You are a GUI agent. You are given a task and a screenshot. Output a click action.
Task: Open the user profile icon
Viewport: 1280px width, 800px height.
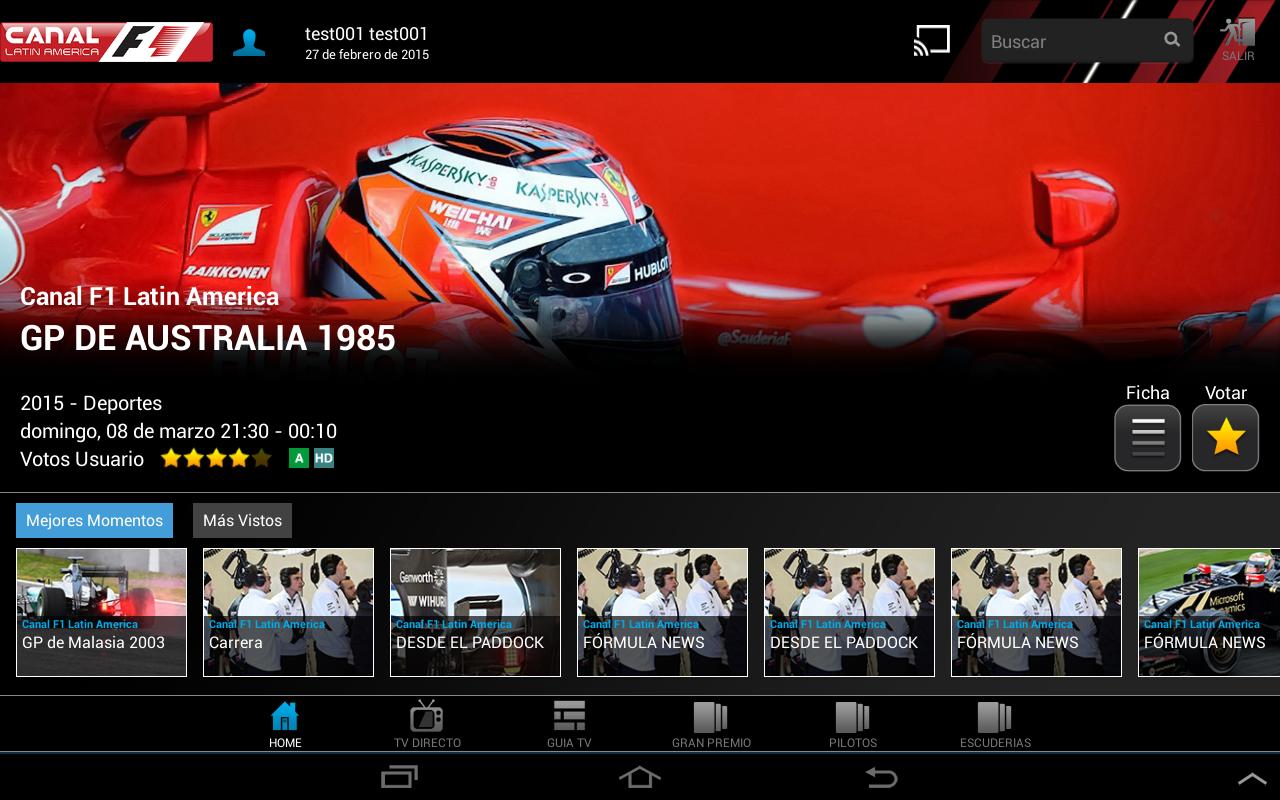[x=249, y=41]
